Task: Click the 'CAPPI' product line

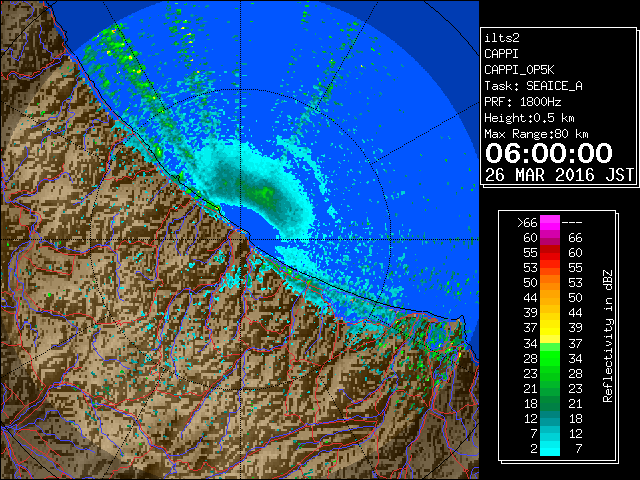Action: pos(501,54)
